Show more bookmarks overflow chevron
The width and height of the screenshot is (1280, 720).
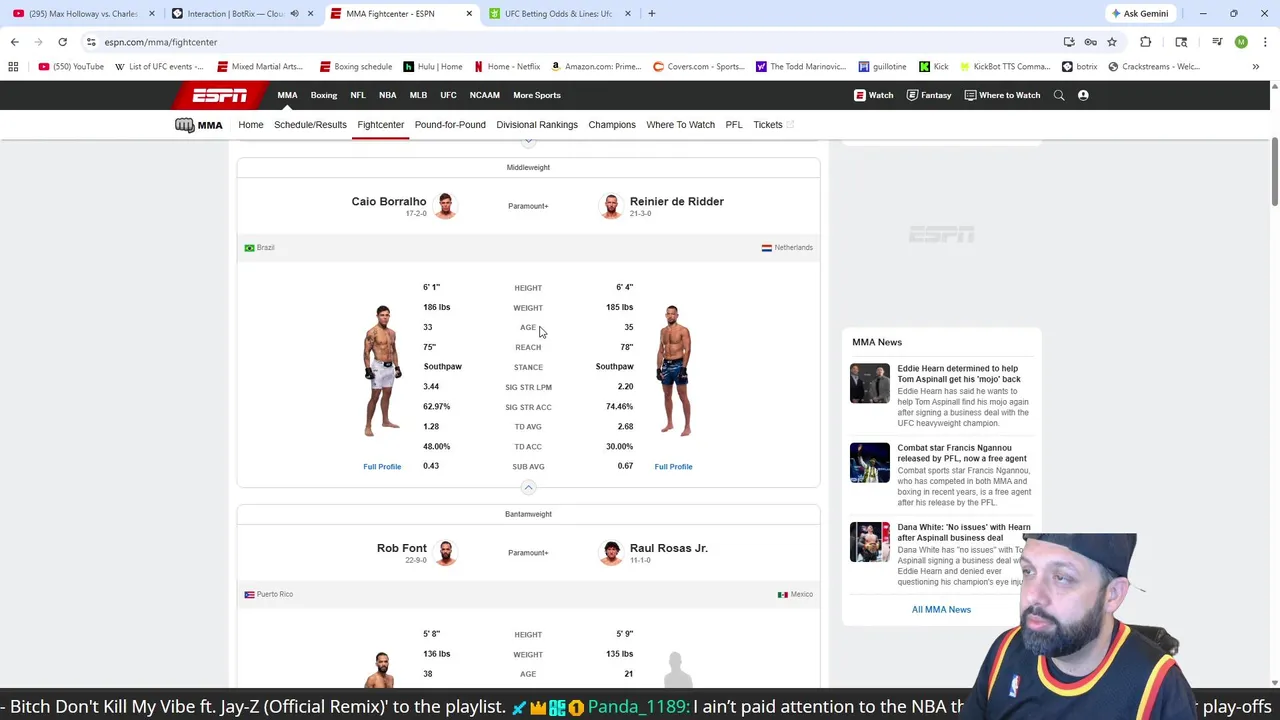click(x=1255, y=67)
